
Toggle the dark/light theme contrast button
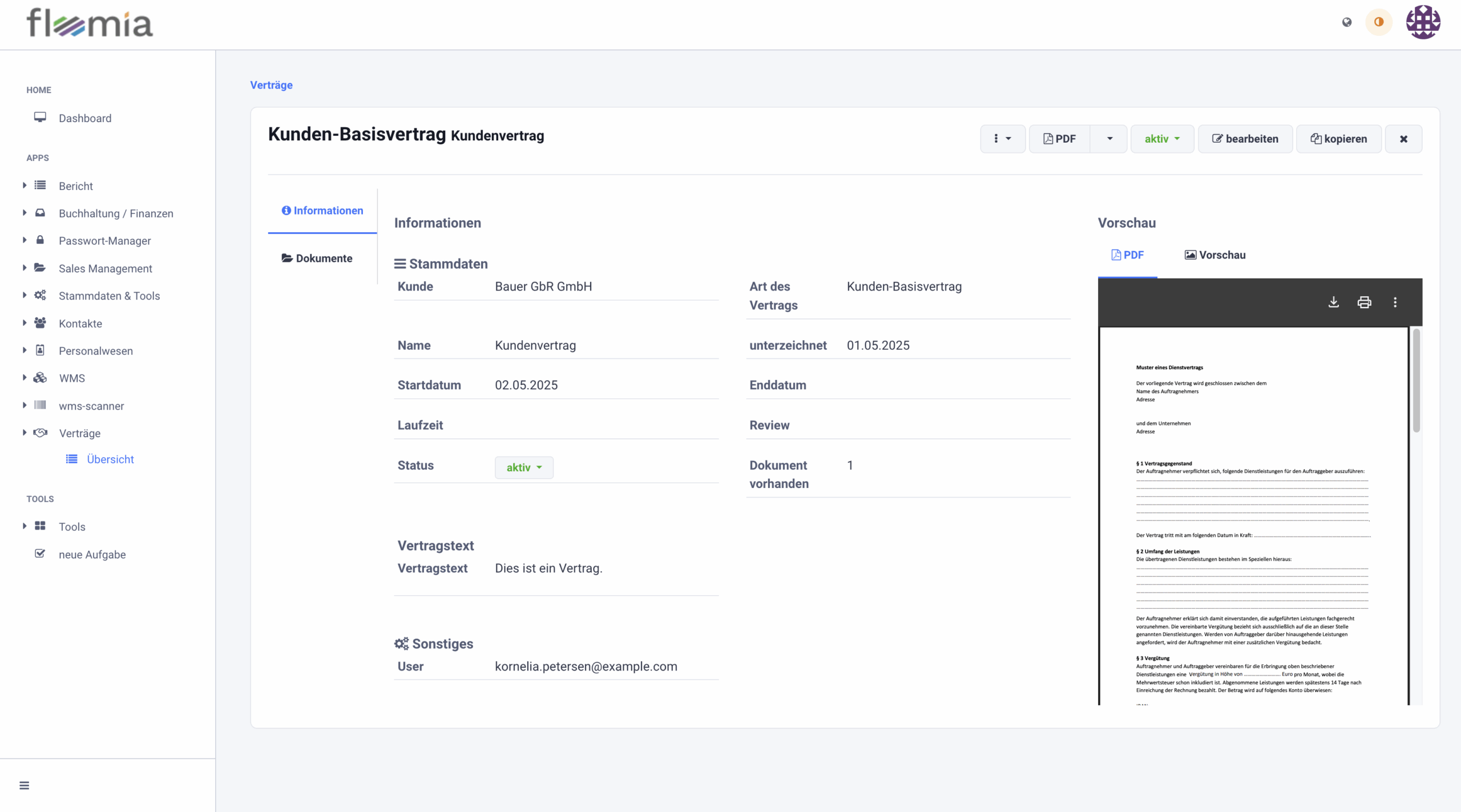coord(1379,22)
